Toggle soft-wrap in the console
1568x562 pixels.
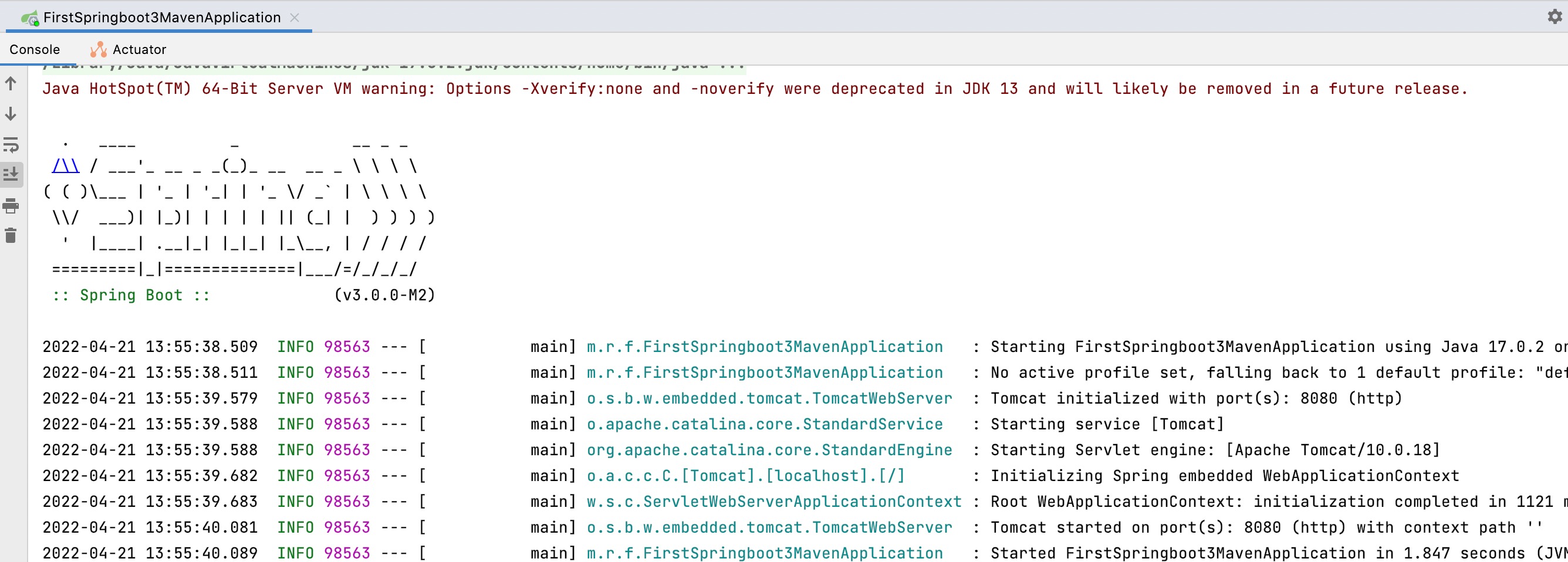[11, 145]
